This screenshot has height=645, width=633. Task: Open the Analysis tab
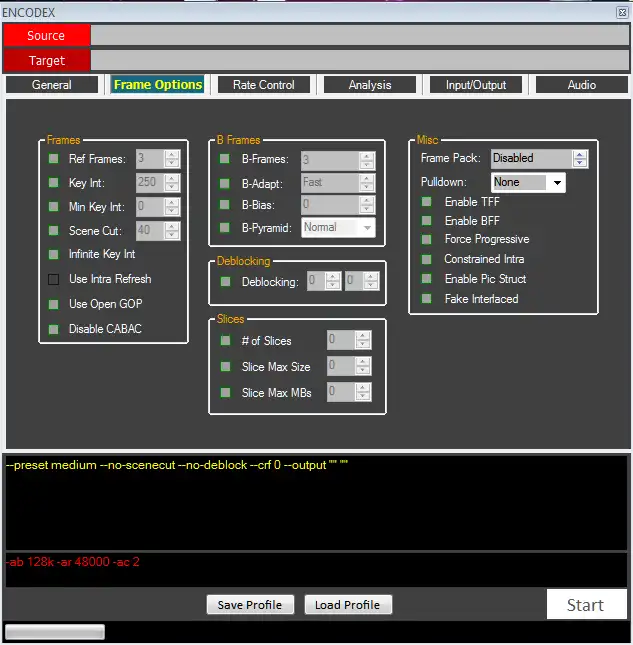pos(370,85)
